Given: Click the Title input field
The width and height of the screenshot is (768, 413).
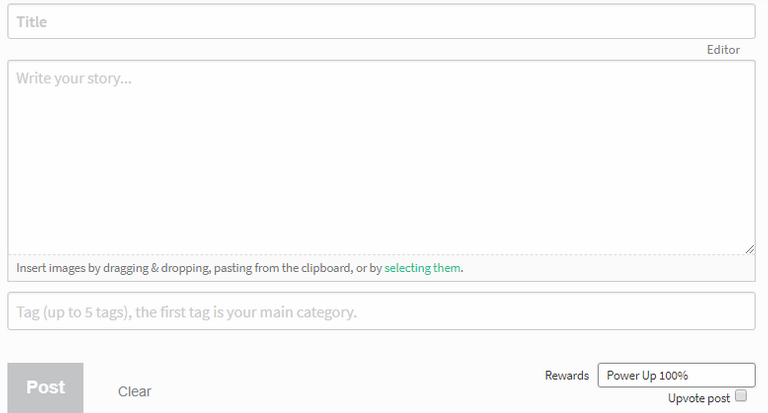Looking at the screenshot, I should (380, 22).
